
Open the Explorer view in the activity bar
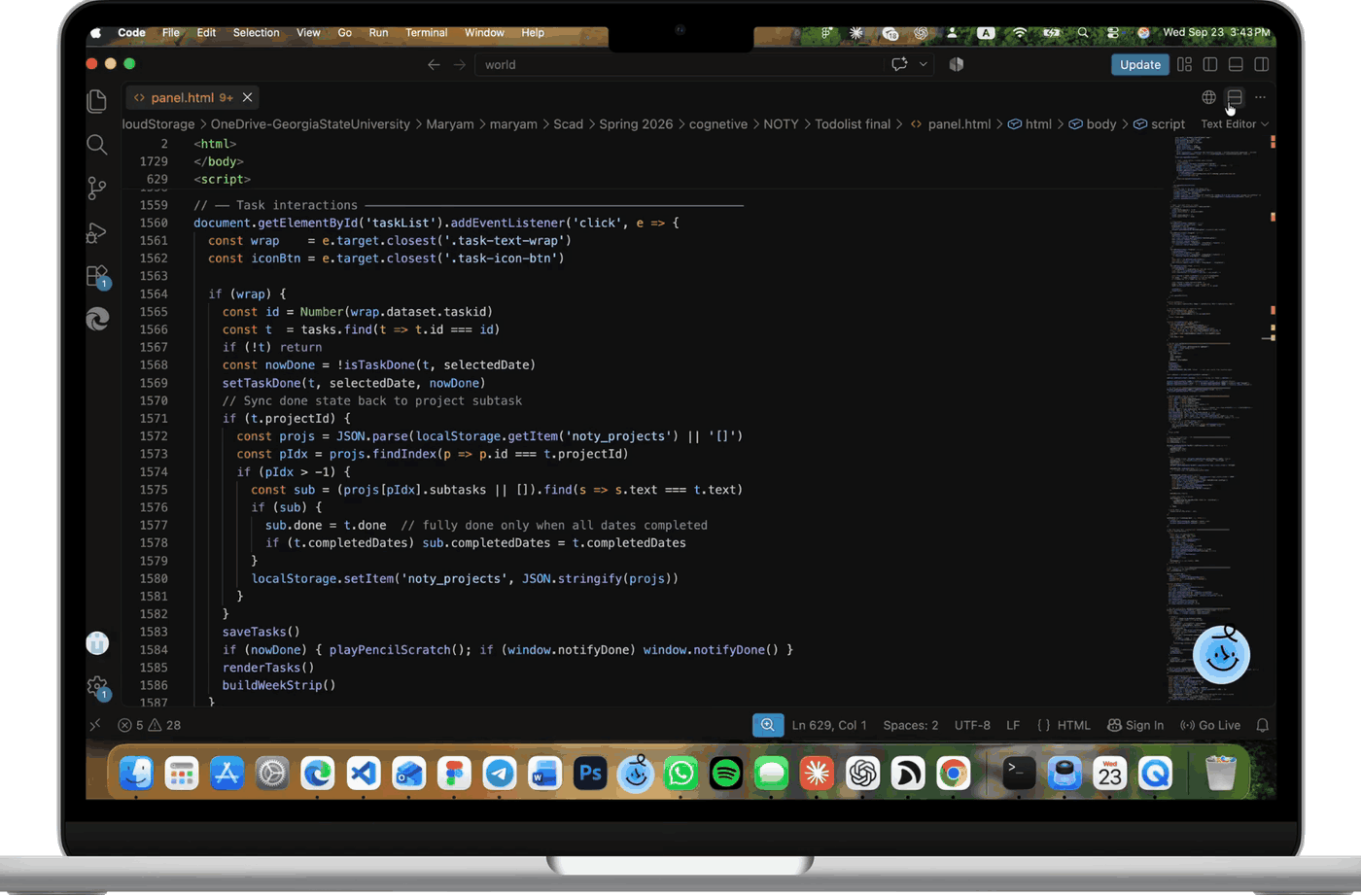tap(97, 100)
